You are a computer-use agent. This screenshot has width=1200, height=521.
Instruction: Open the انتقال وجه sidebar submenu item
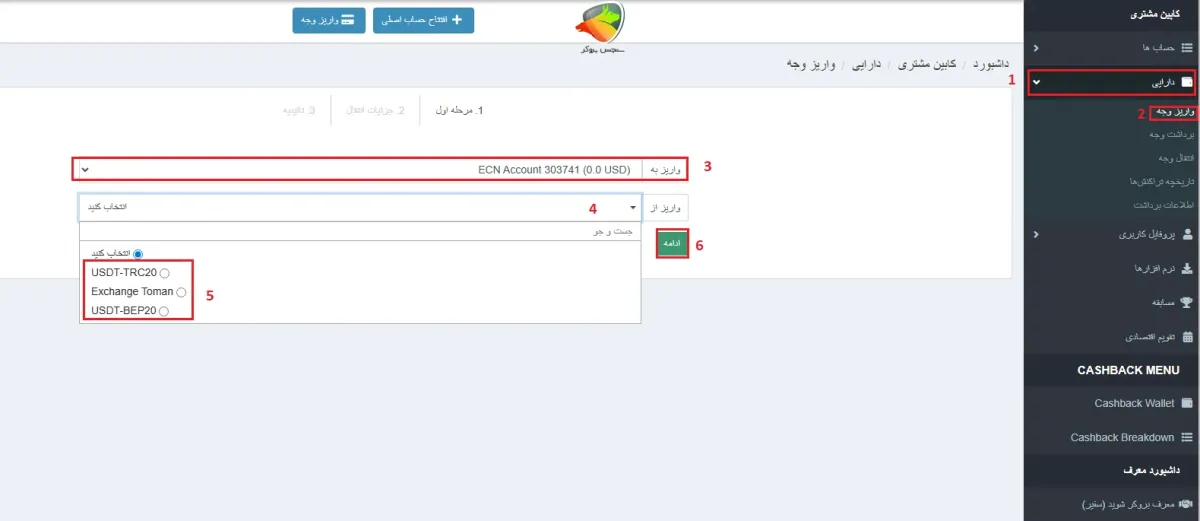click(x=1174, y=158)
